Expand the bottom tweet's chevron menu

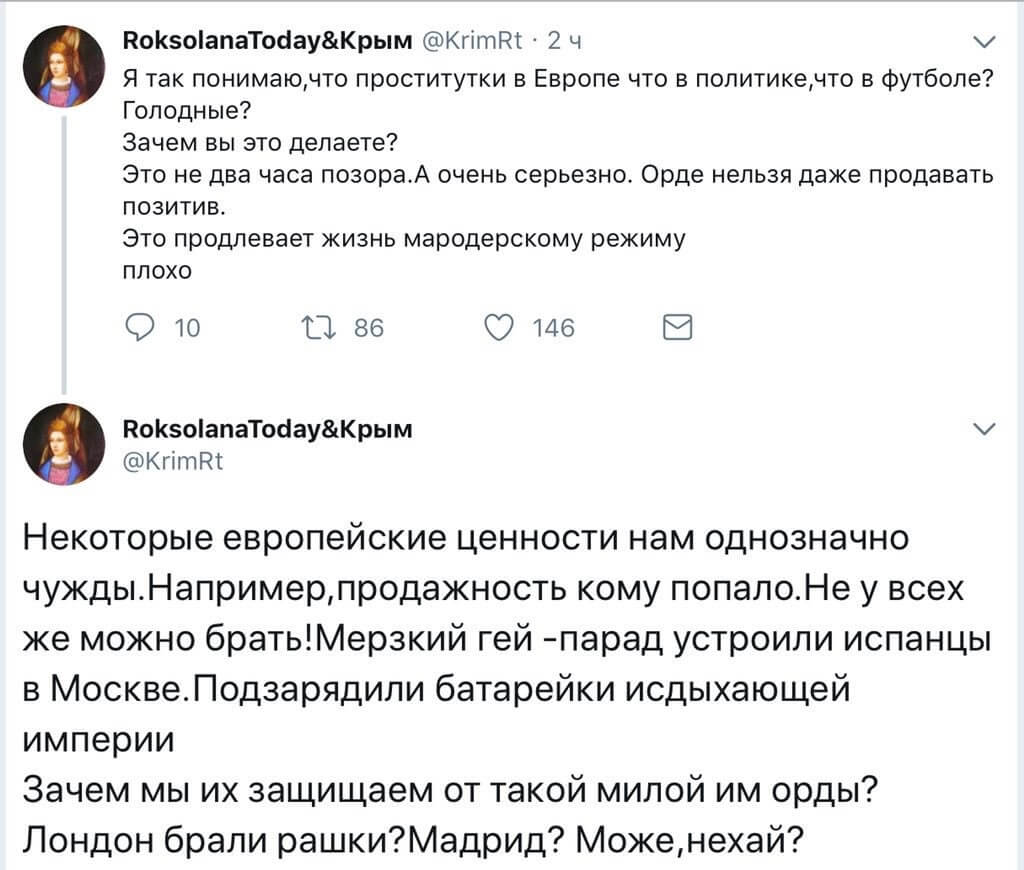pos(984,430)
